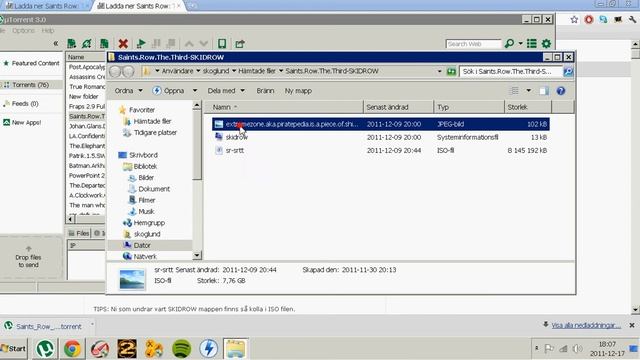
Task: Click Spotify icon on the taskbar
Action: 182,349
